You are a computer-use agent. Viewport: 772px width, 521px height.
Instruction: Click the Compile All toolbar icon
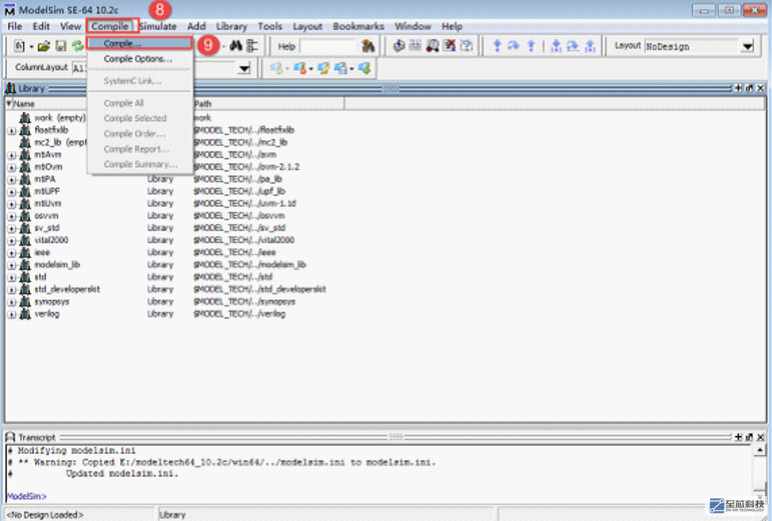click(x=416, y=46)
